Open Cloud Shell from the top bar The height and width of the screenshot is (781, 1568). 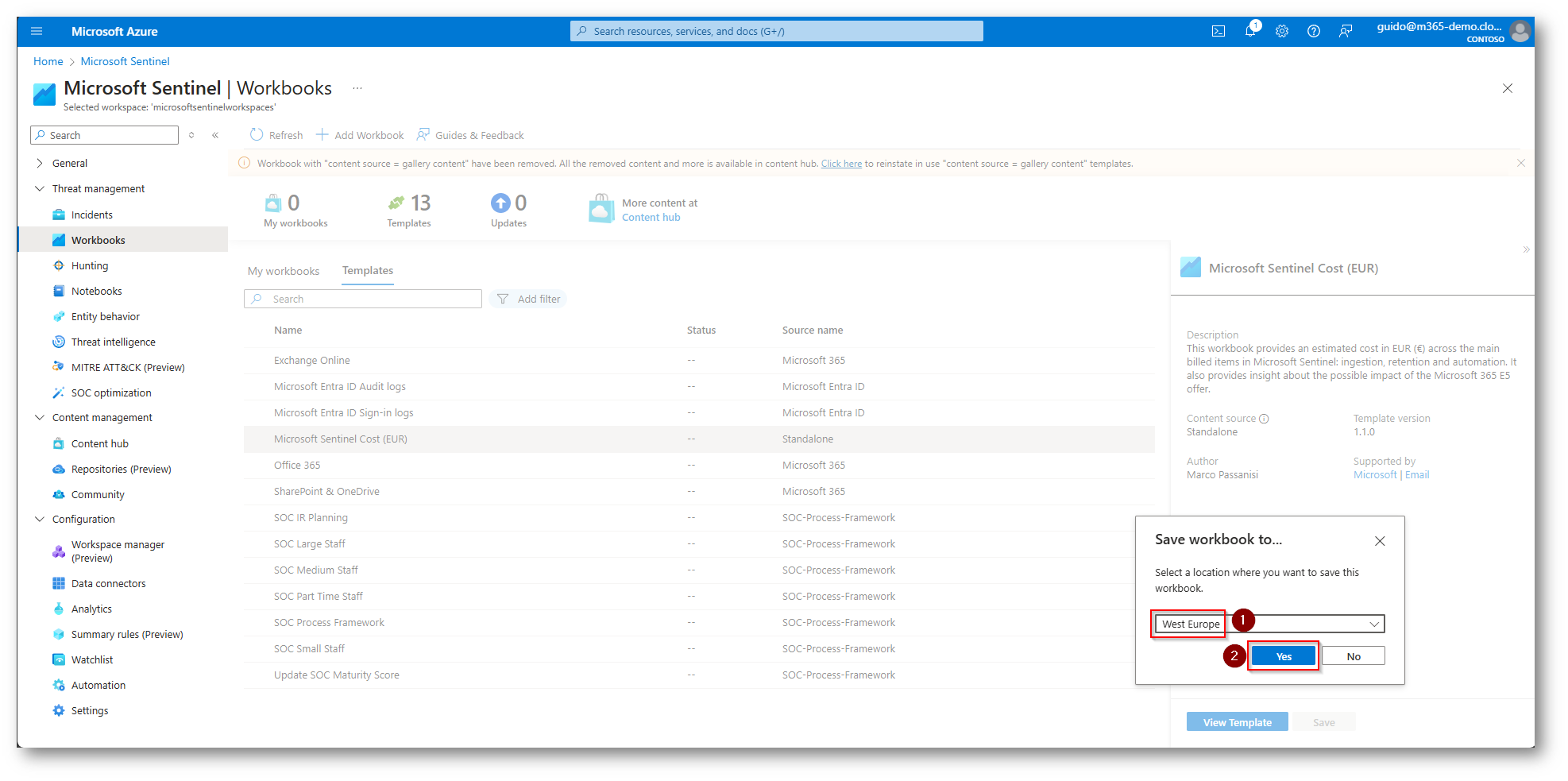[1218, 32]
